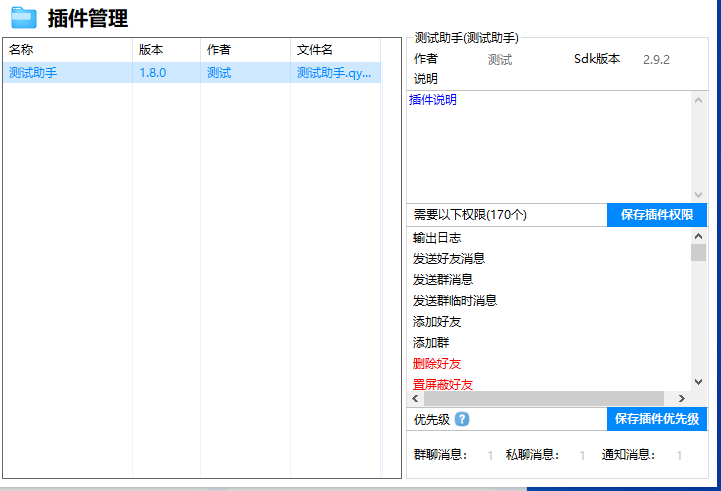Select the red 置屏蔽好友 permission
721x491 pixels.
click(x=443, y=384)
